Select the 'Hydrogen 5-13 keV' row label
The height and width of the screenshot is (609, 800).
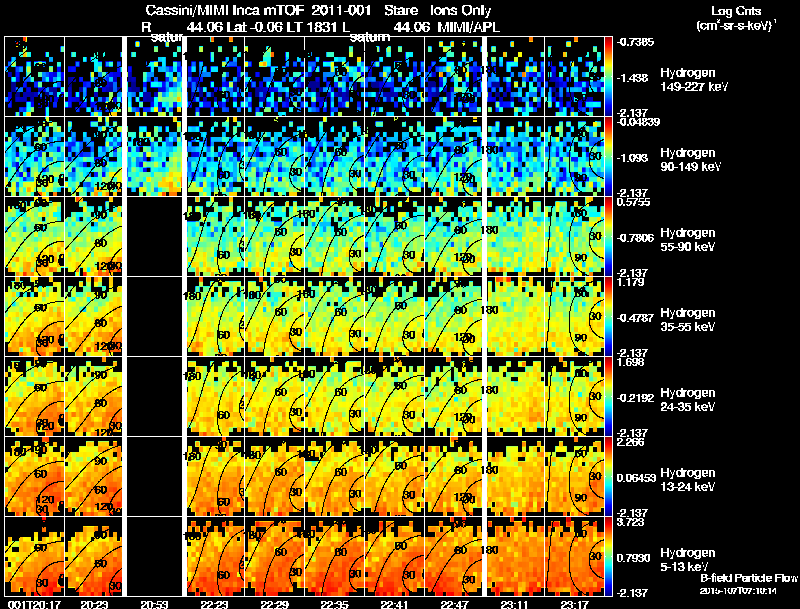[688, 560]
